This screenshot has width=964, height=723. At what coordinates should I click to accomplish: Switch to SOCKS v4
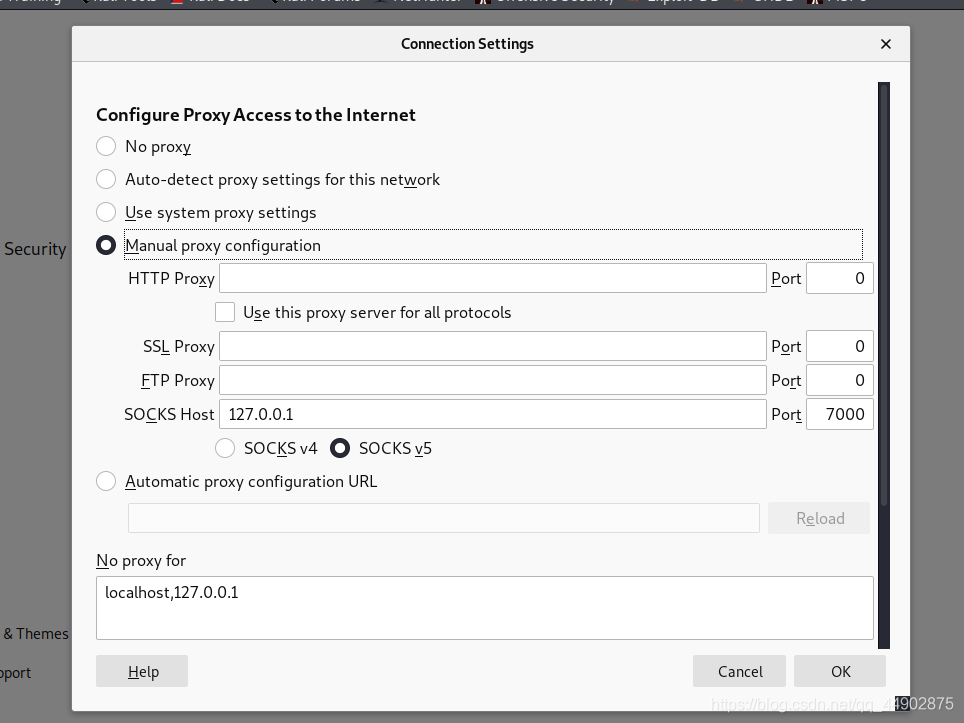226,449
